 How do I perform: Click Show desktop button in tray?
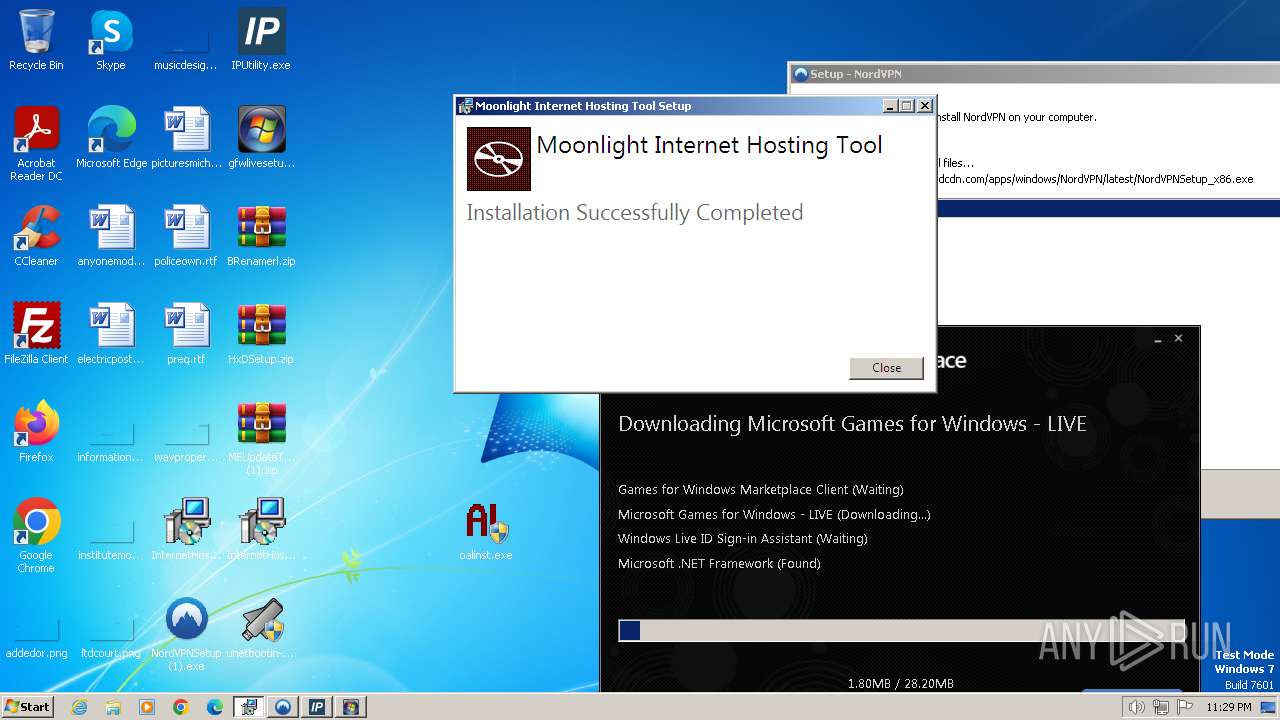[x=1268, y=707]
